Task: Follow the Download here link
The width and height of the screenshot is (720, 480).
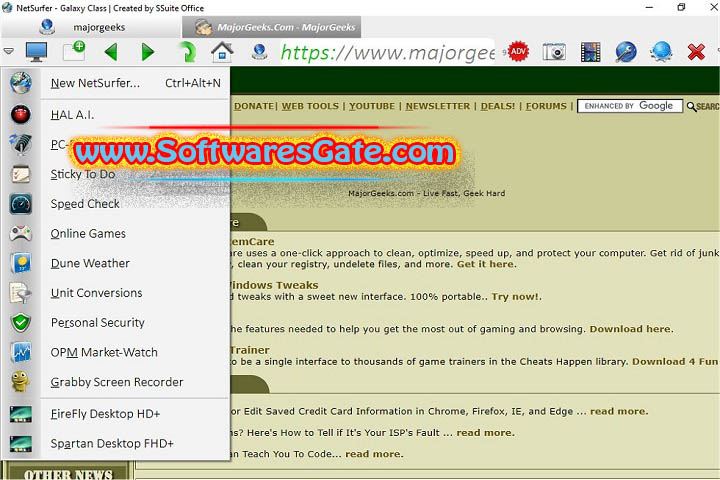Action: click(631, 329)
